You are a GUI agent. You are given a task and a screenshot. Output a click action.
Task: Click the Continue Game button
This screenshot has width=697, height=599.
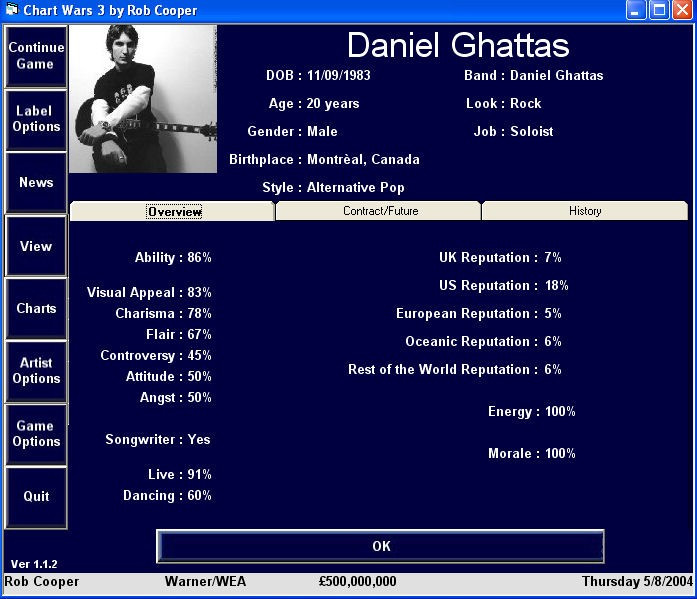pos(36,56)
